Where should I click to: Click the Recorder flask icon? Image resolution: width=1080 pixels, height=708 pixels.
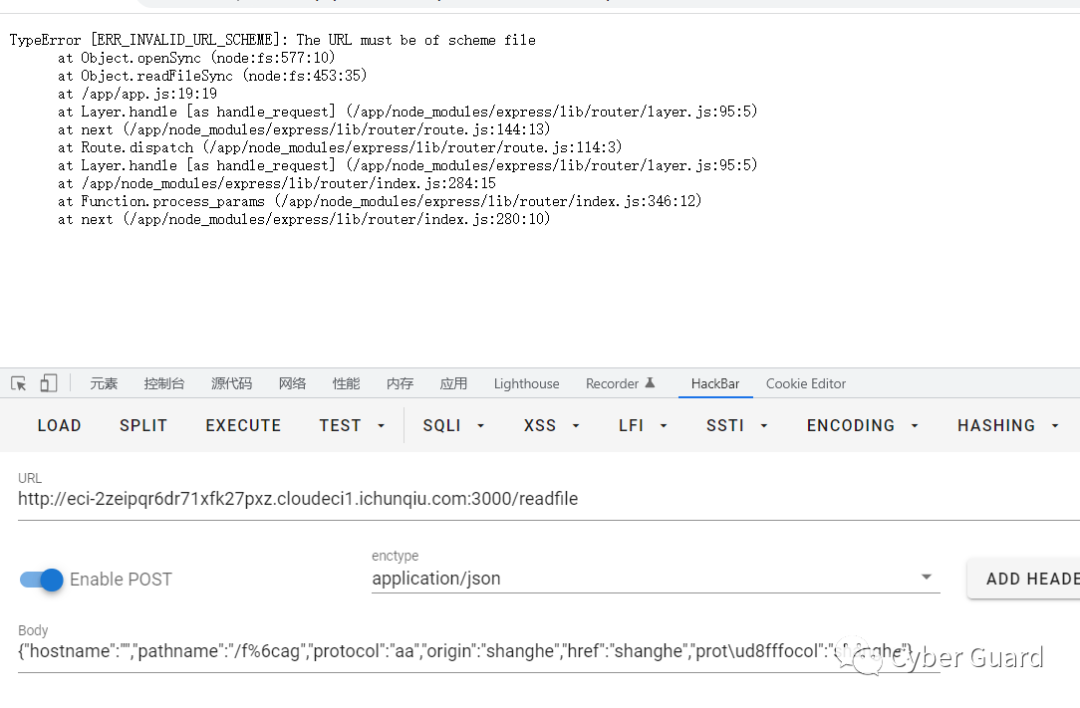(x=650, y=383)
